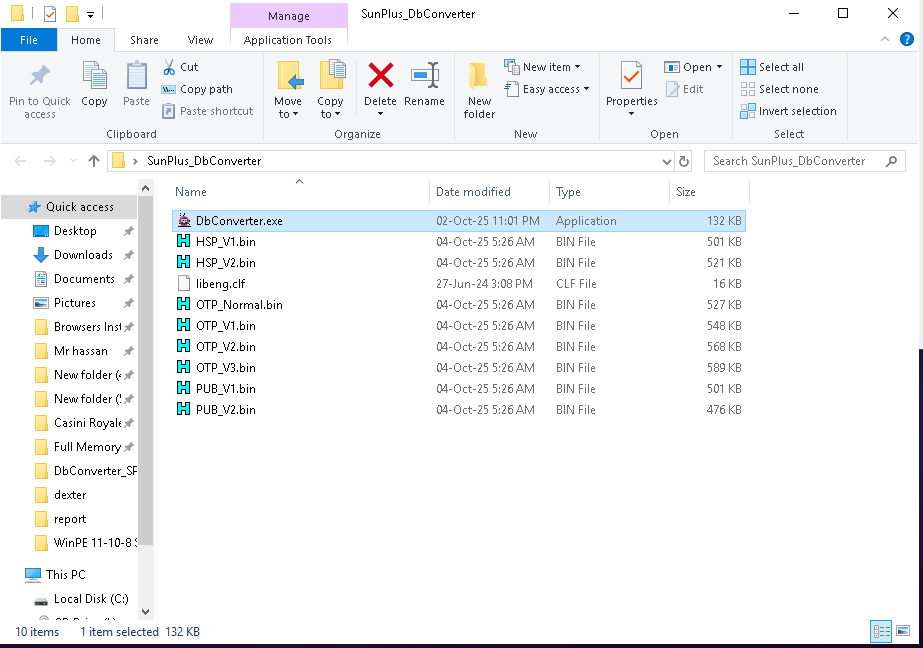Create a New folder from ribbon
The height and width of the screenshot is (648, 923).
click(479, 90)
